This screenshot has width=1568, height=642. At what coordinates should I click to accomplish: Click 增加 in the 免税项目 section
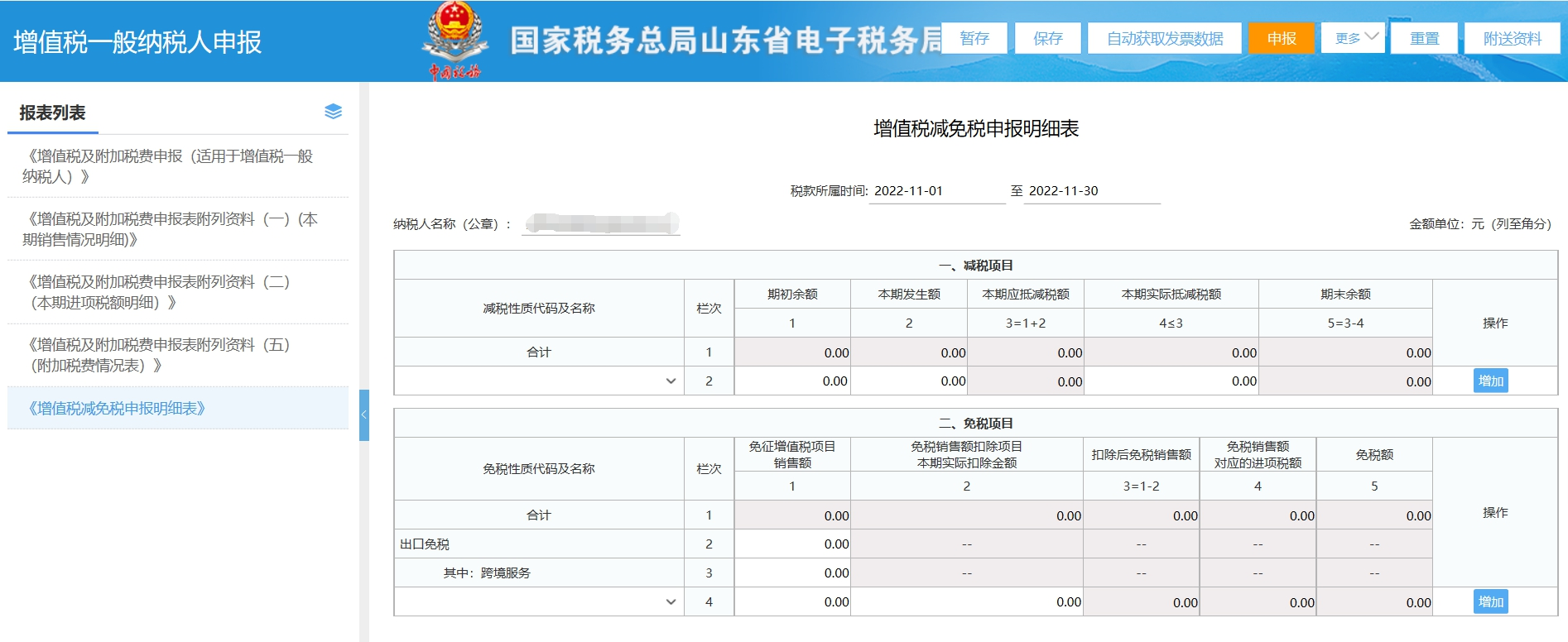coord(1490,601)
